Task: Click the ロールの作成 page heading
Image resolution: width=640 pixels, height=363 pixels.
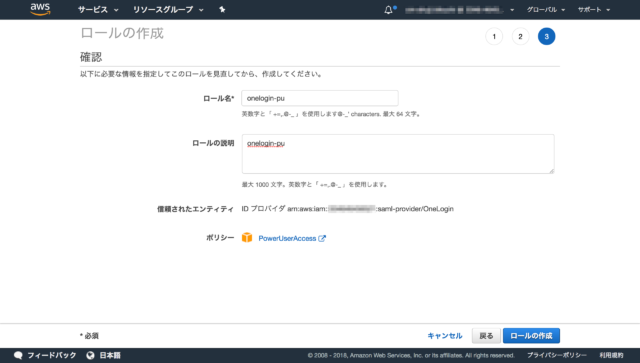Action: click(122, 33)
